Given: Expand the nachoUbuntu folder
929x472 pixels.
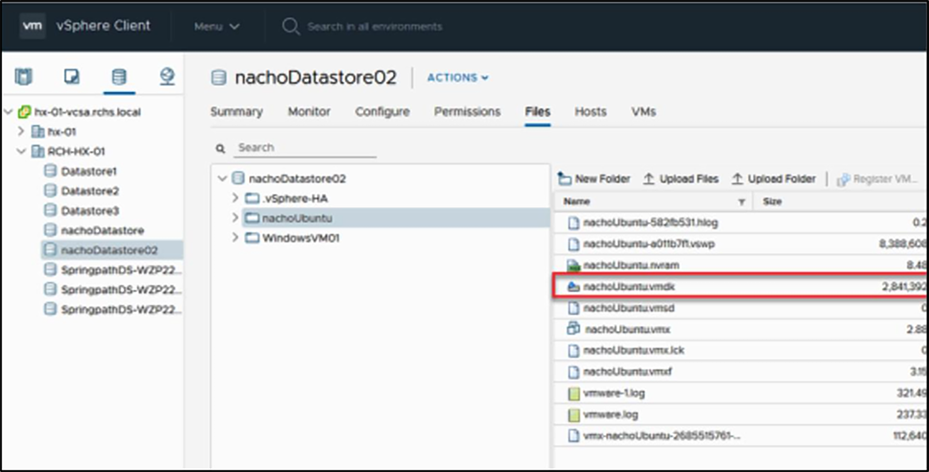Looking at the screenshot, I should 235,218.
